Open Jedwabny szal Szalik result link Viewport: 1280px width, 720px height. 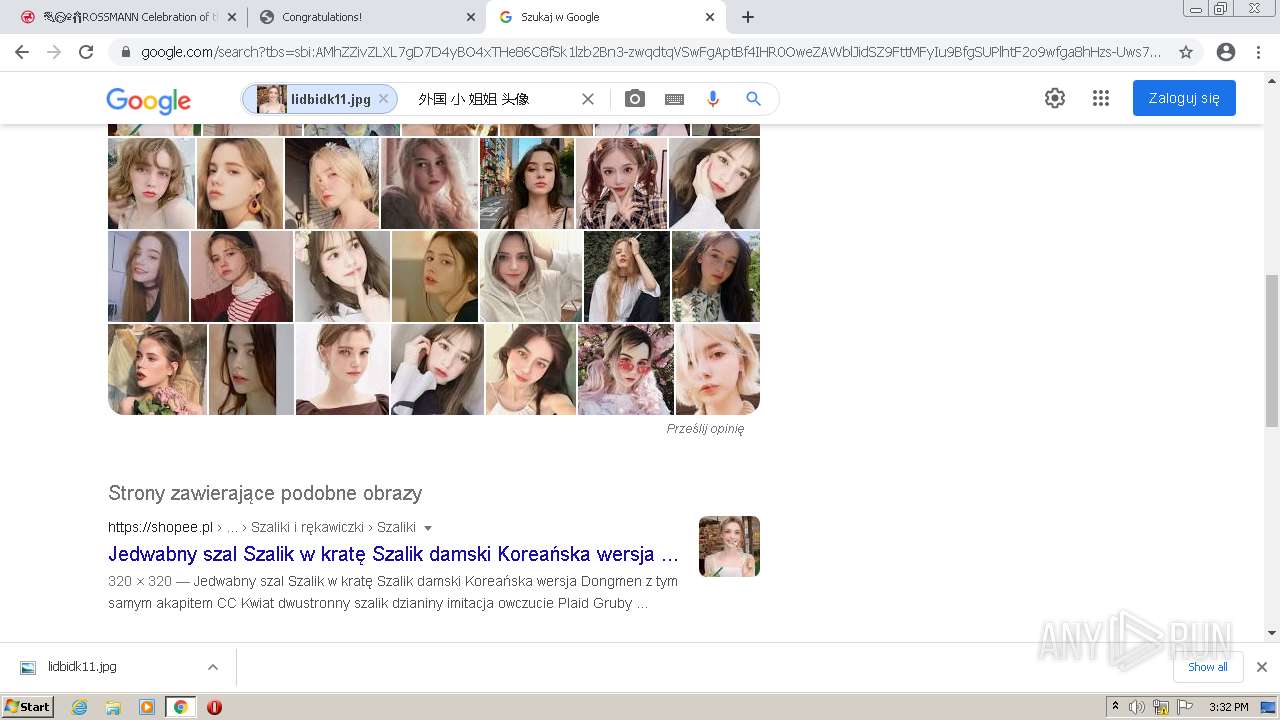393,554
